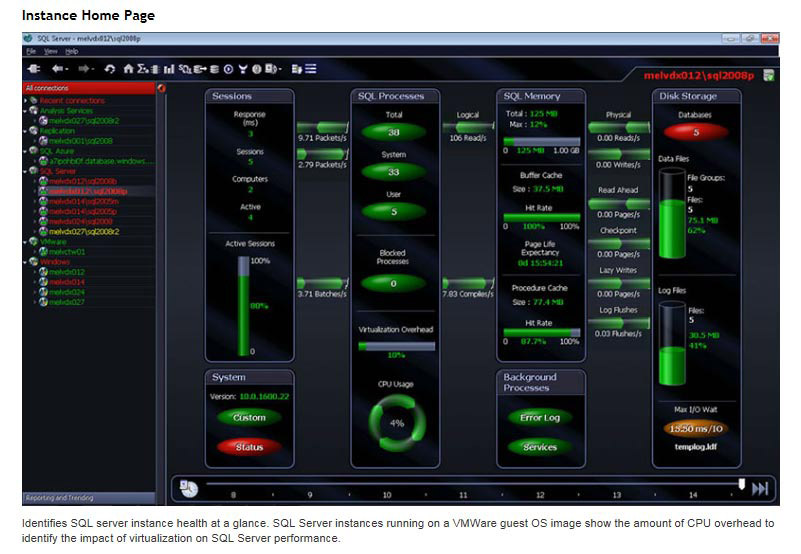Open the Error Log background process
The image size is (801, 554).
540,418
